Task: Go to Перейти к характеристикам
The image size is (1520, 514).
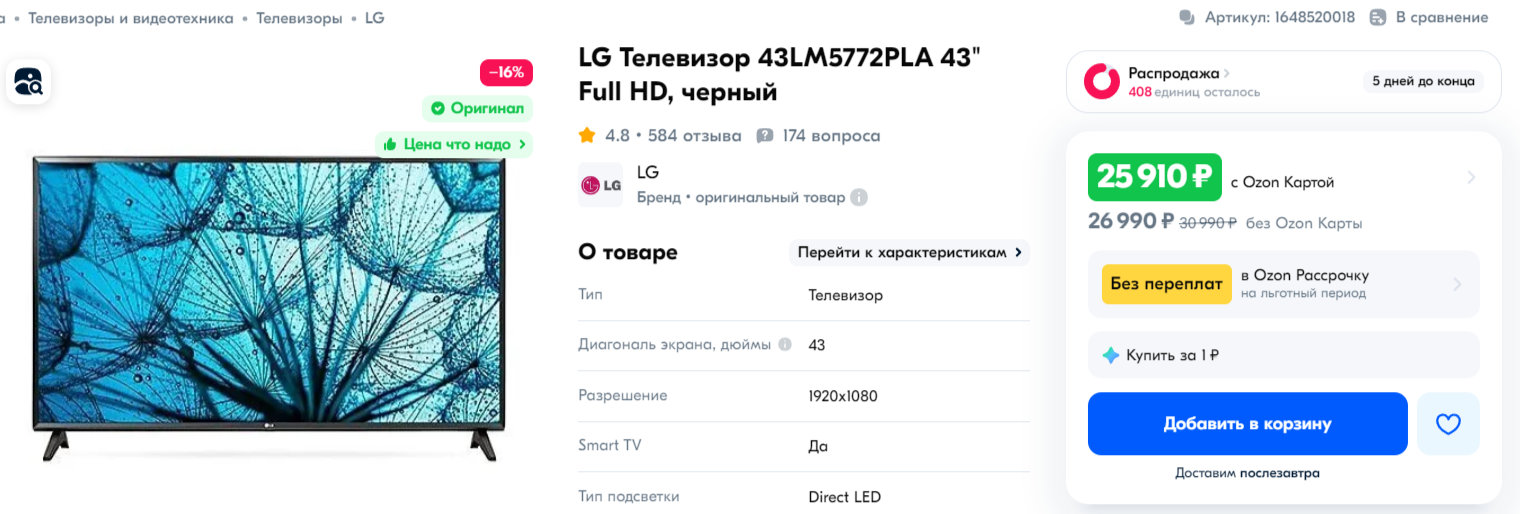Action: tap(909, 252)
